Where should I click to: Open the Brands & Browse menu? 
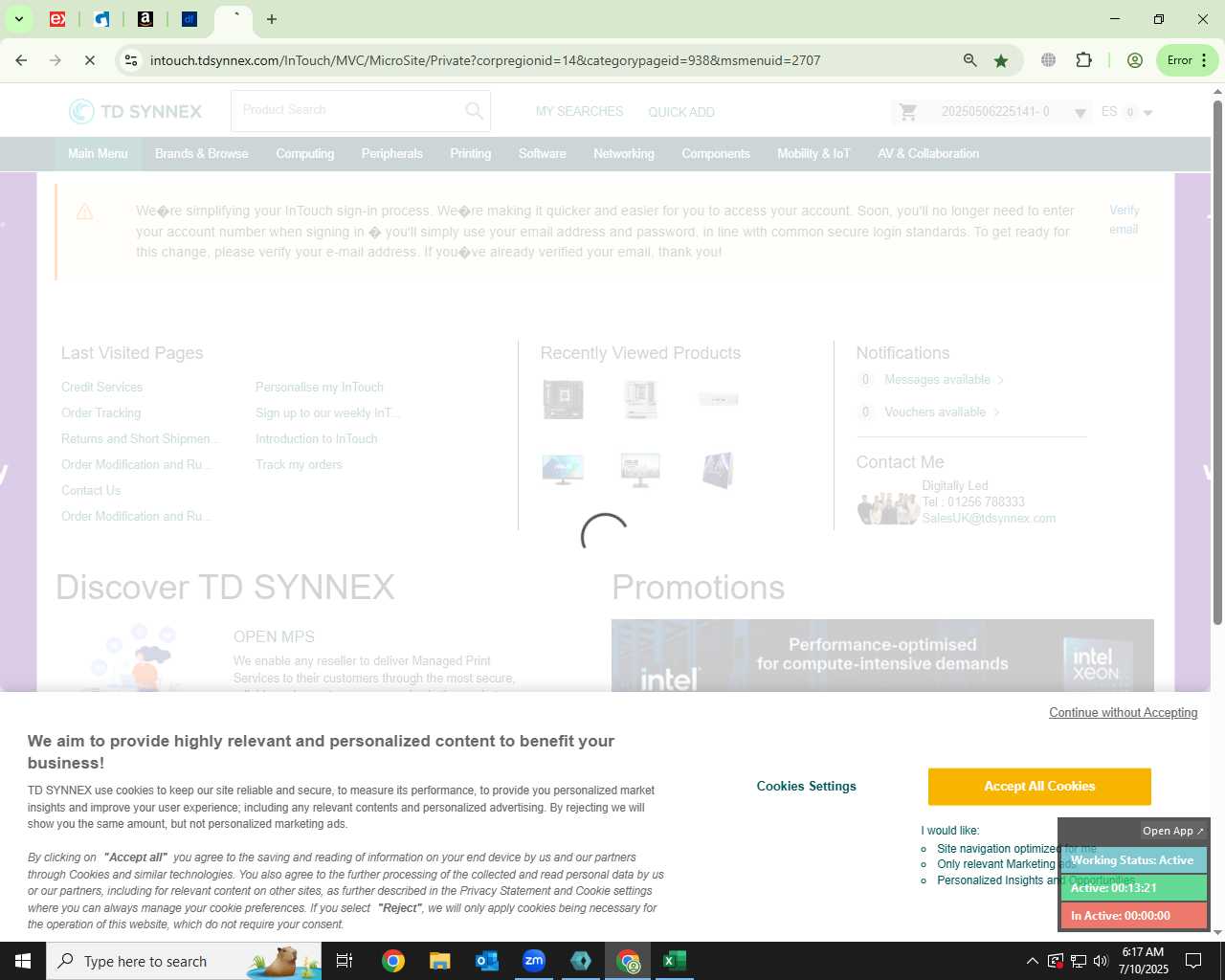pyautogui.click(x=201, y=153)
